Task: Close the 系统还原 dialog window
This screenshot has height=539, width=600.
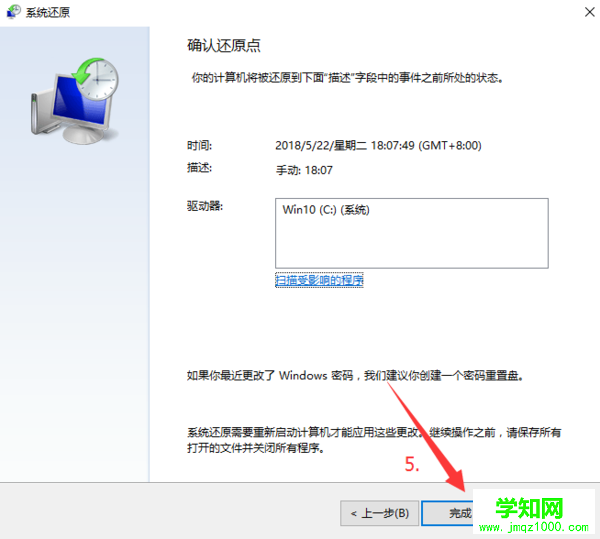Action: pyautogui.click(x=590, y=12)
